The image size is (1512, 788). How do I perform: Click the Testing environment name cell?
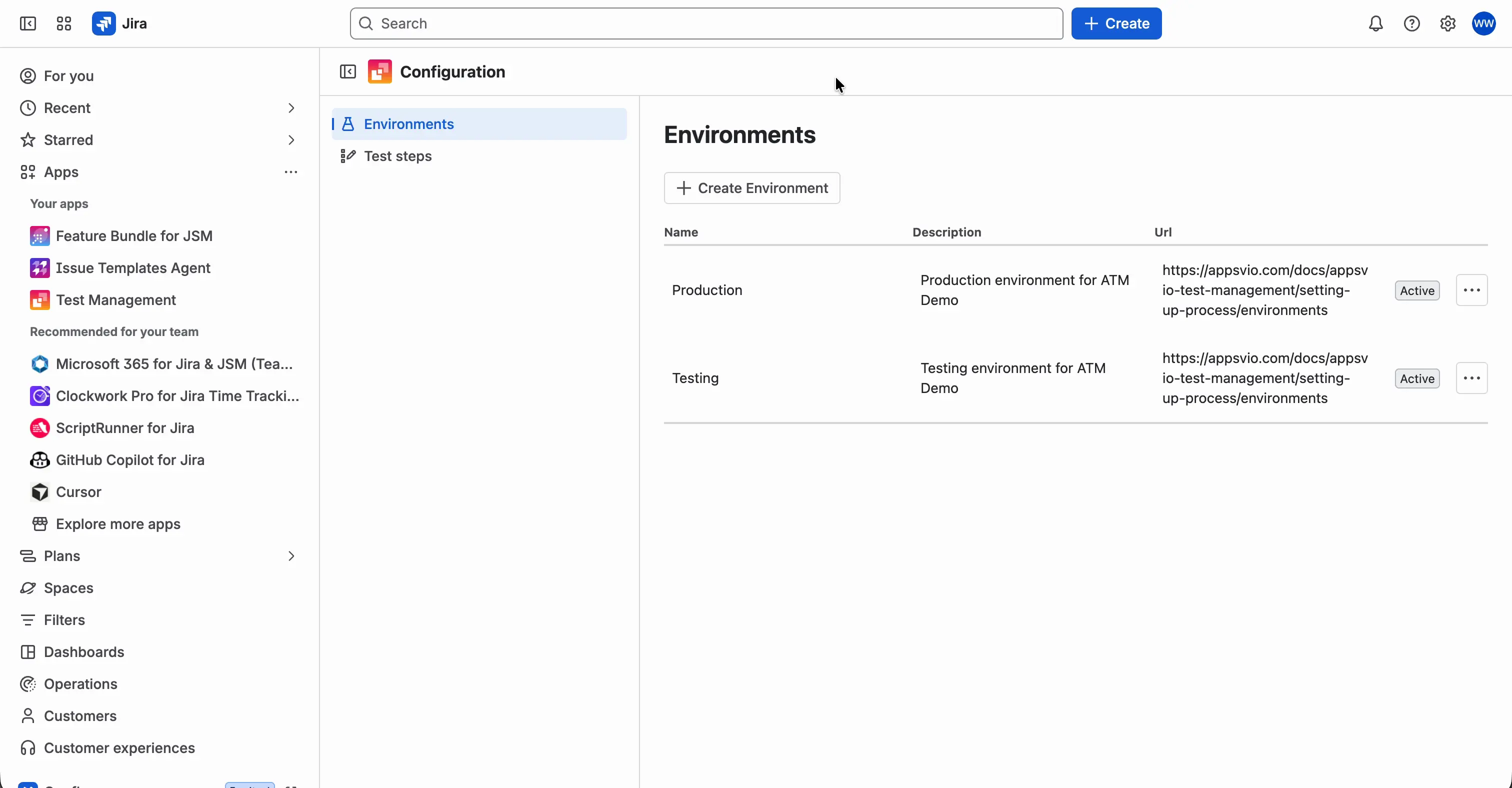click(x=695, y=378)
